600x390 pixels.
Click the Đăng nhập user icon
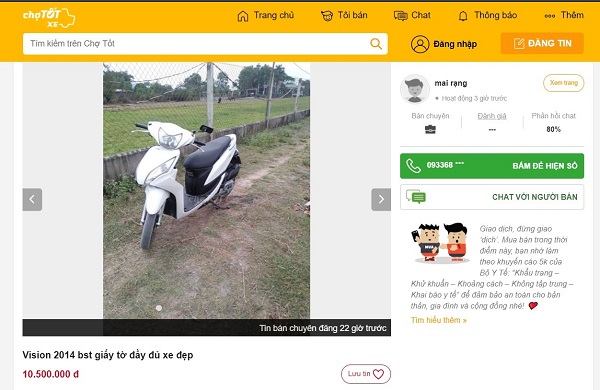420,44
